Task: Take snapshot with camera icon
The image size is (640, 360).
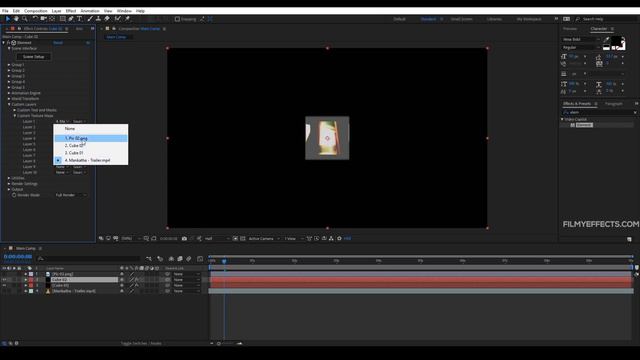Action: click(x=184, y=238)
